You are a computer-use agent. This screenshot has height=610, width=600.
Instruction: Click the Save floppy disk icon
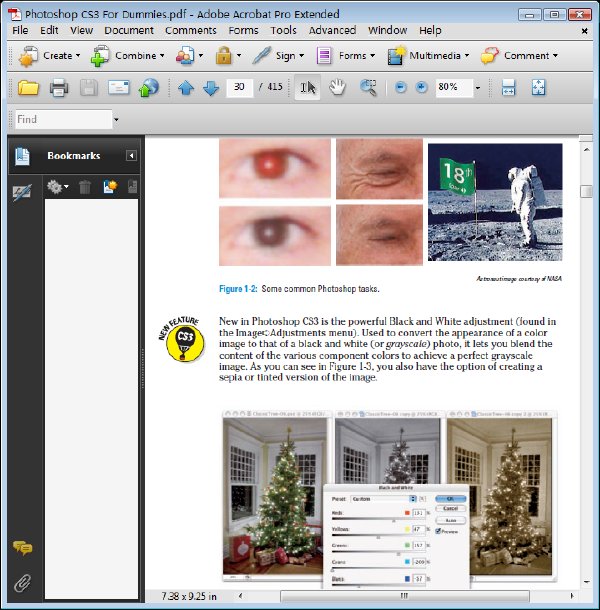[89, 88]
